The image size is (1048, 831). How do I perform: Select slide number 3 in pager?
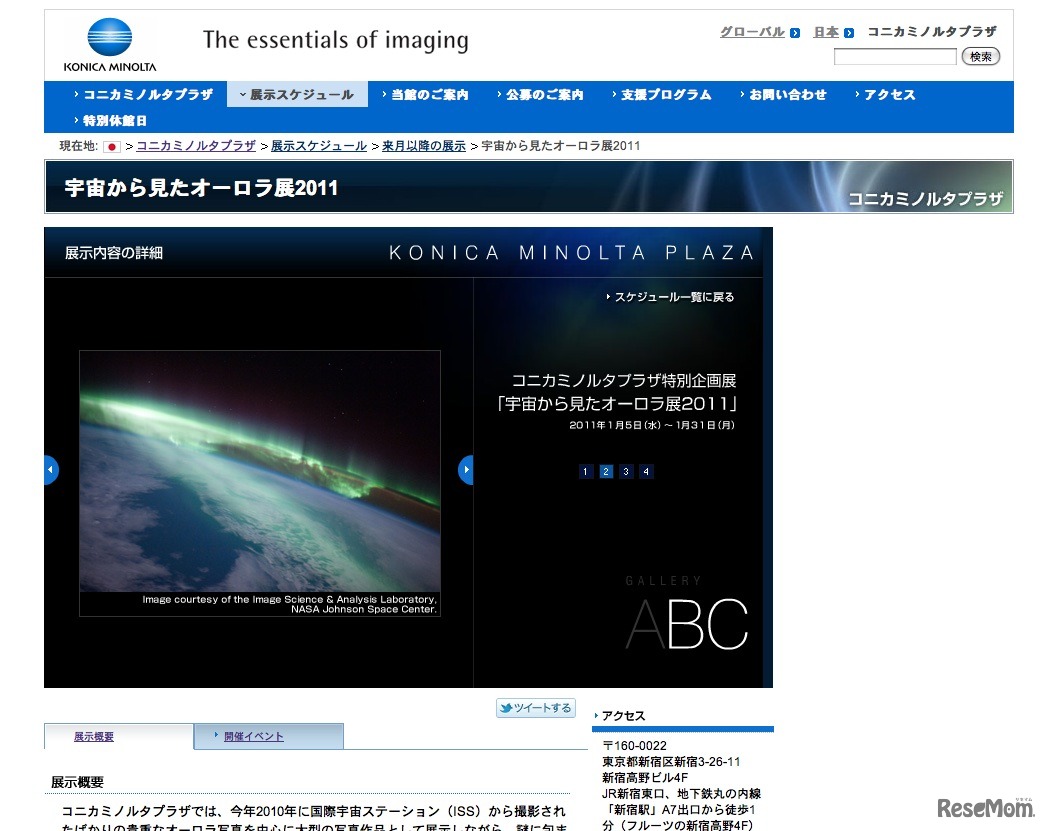point(626,472)
